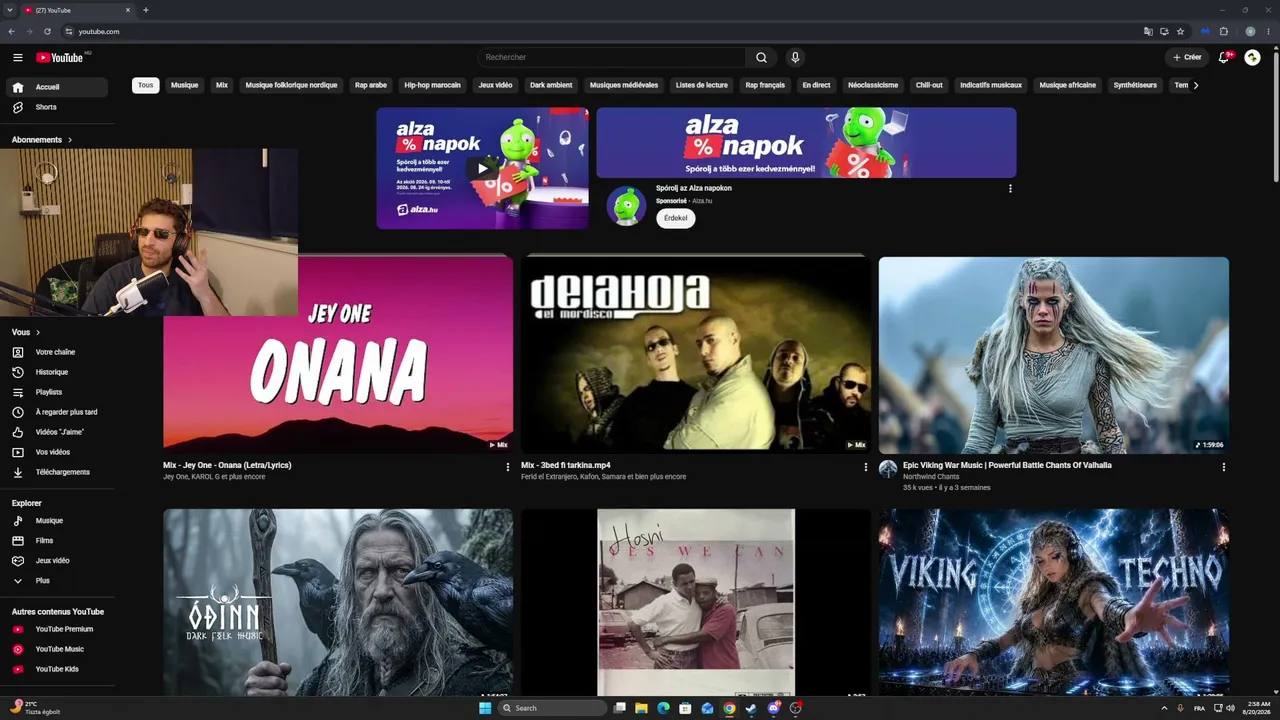Click the Translate page icon in address bar

(1148, 31)
